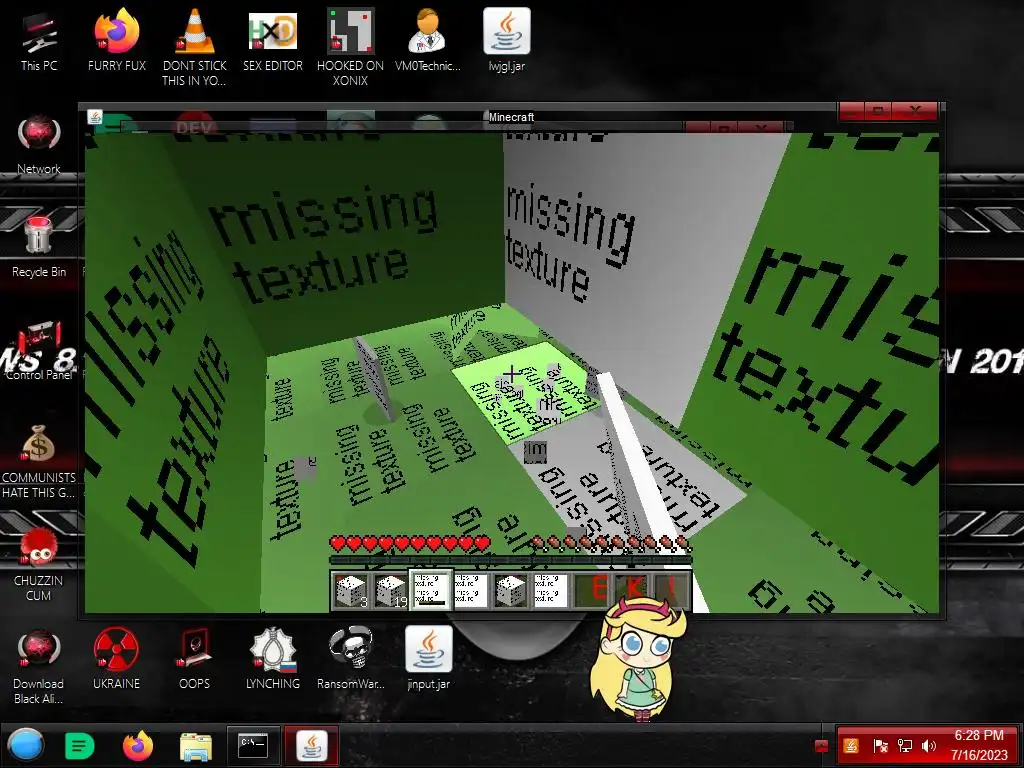Open the Recycle Bin

(39, 247)
